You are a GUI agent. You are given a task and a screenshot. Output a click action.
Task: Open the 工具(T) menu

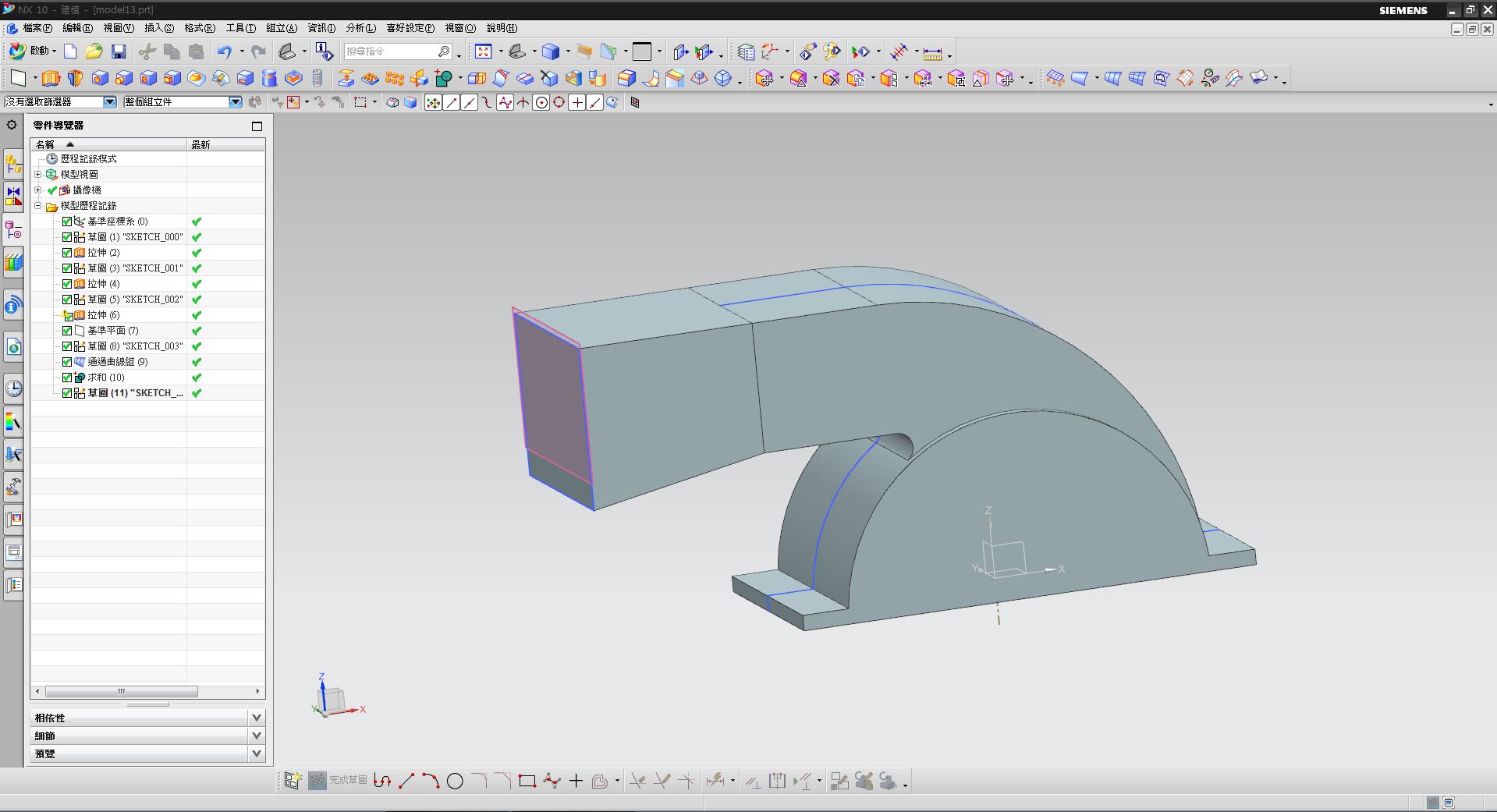(x=241, y=28)
